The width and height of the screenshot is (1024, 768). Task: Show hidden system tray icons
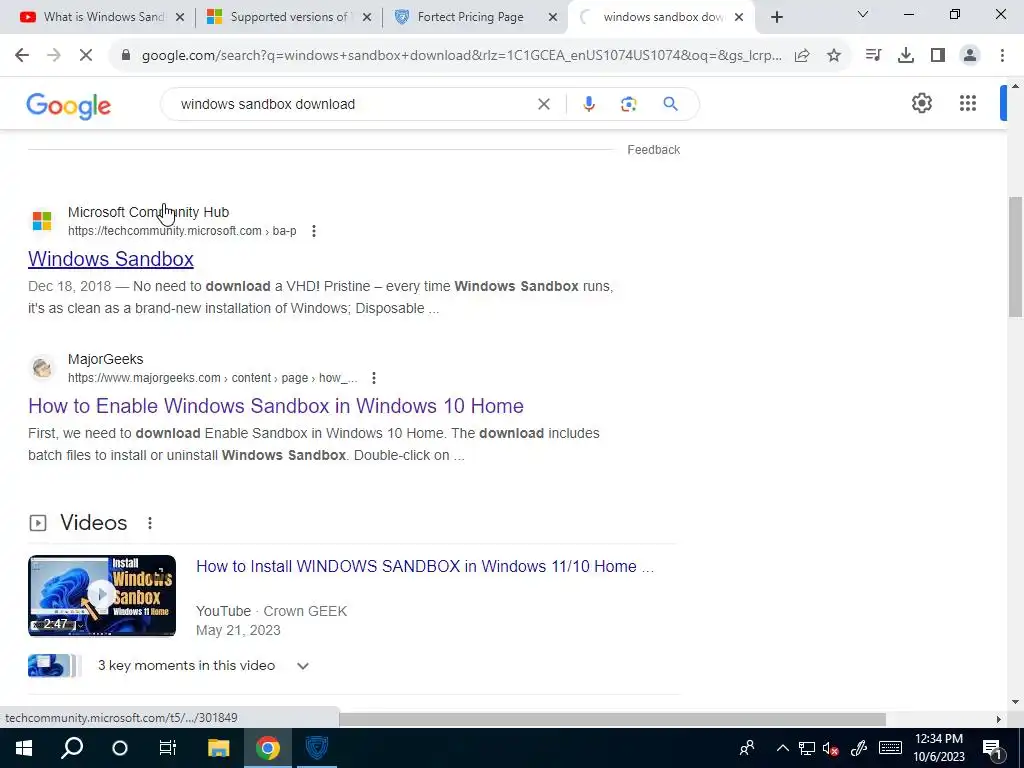coord(782,748)
